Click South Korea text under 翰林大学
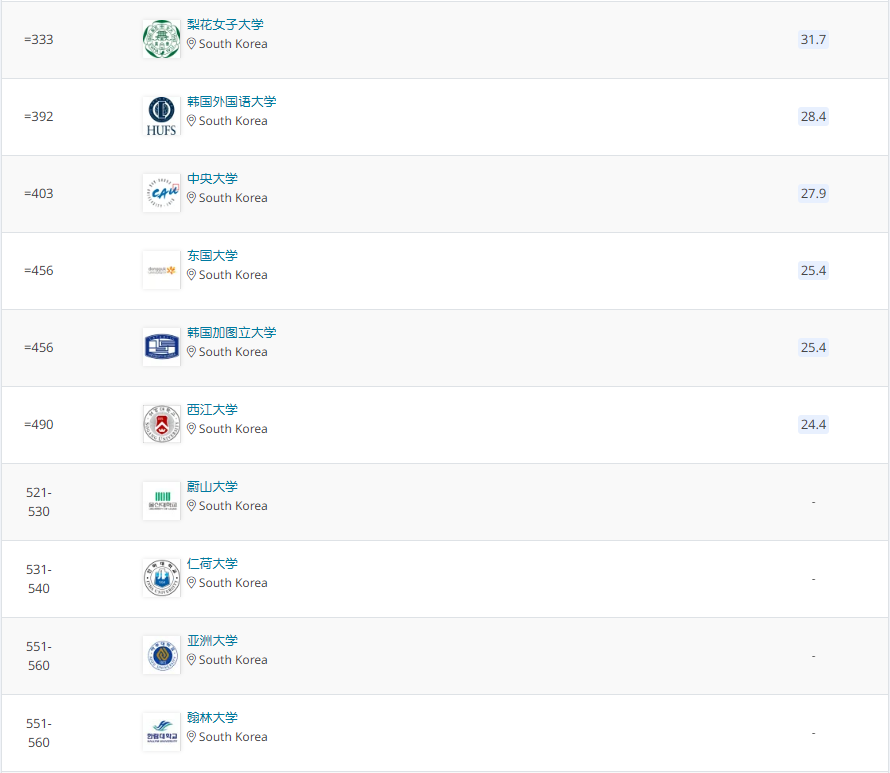 click(x=233, y=737)
